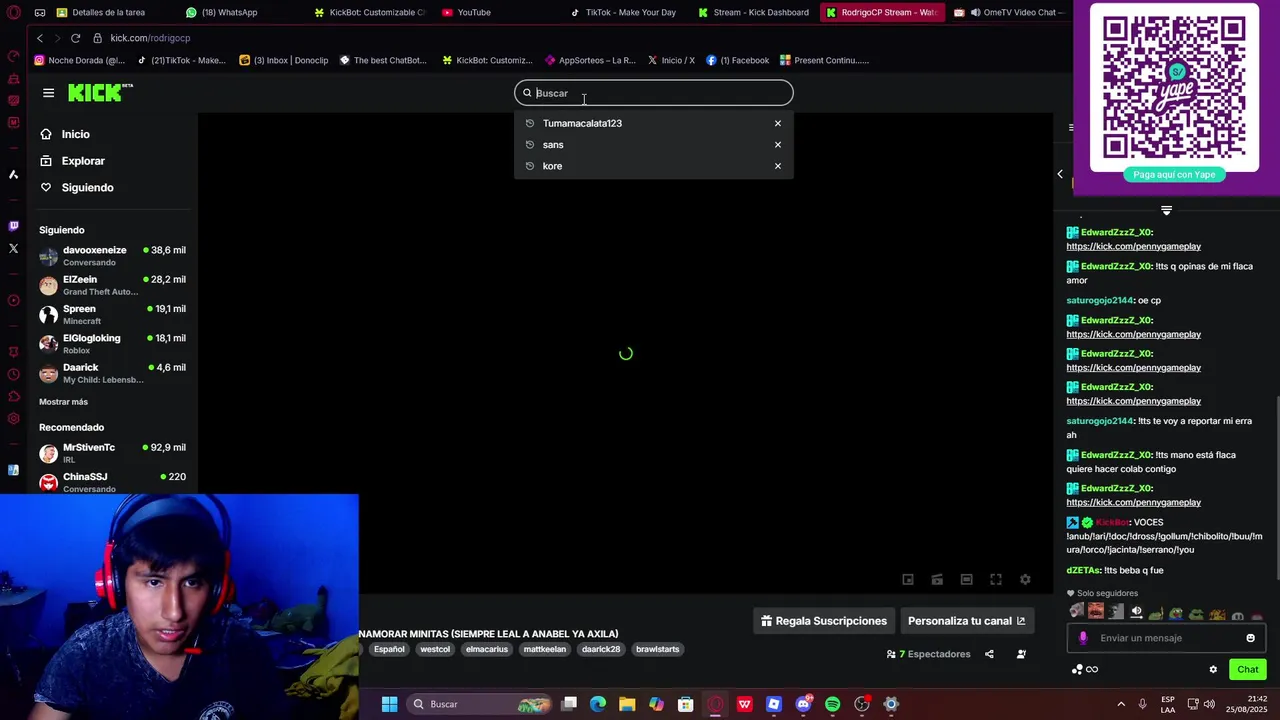Switch to the YouTube browser tab

[466, 12]
